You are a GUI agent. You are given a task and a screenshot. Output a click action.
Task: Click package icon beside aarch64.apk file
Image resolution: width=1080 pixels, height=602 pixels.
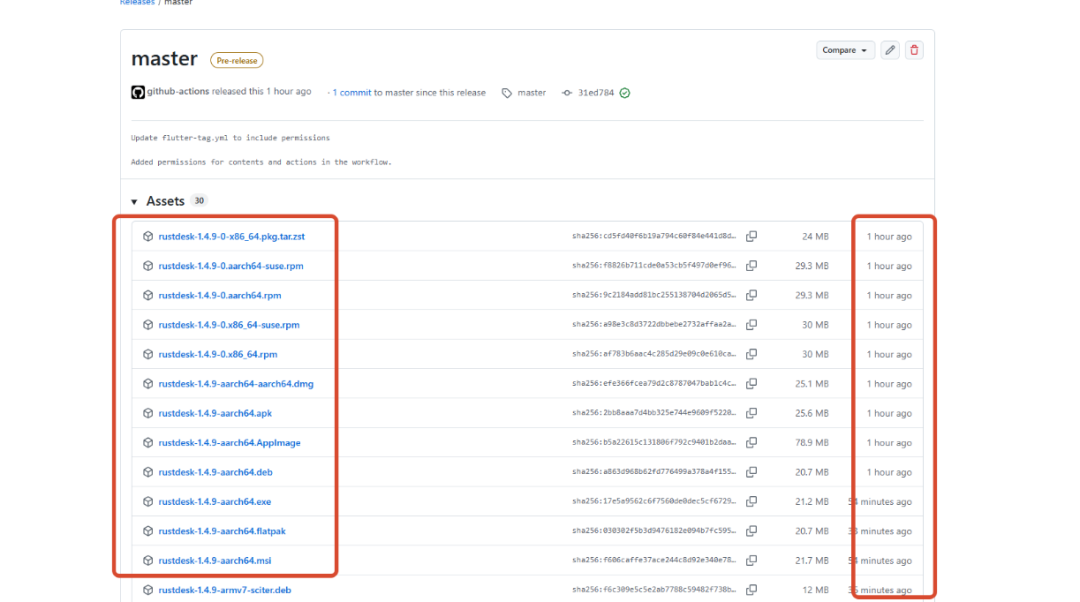point(147,413)
